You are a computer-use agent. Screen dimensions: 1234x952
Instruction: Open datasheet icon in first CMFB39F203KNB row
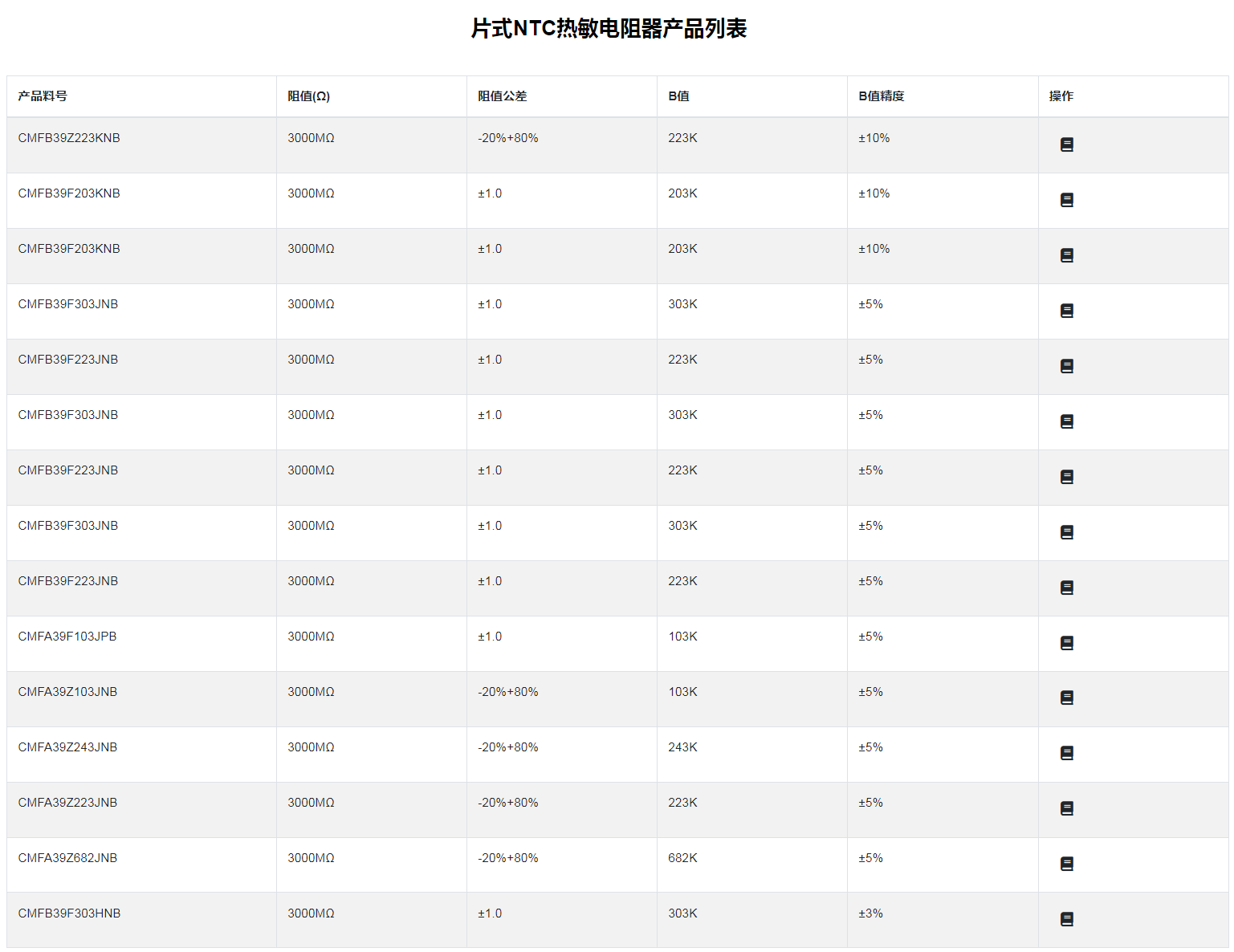point(1066,201)
